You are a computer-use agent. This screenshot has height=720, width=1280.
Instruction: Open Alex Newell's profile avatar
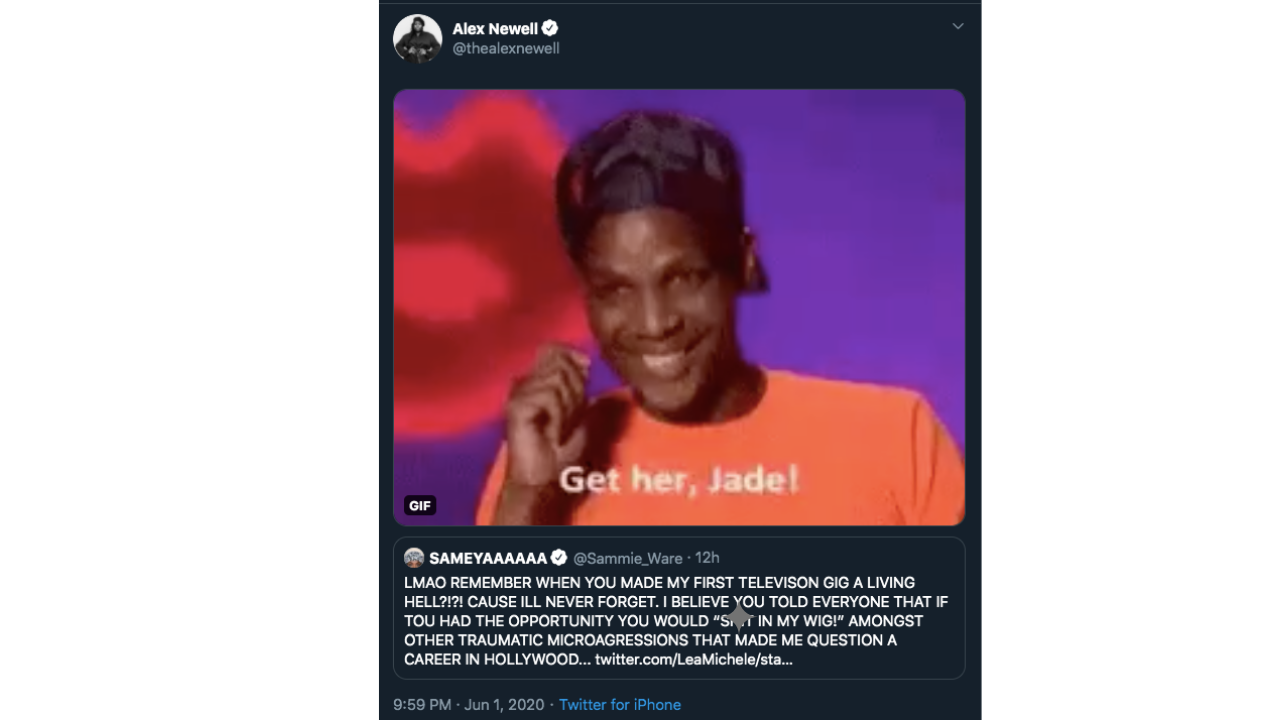point(418,39)
